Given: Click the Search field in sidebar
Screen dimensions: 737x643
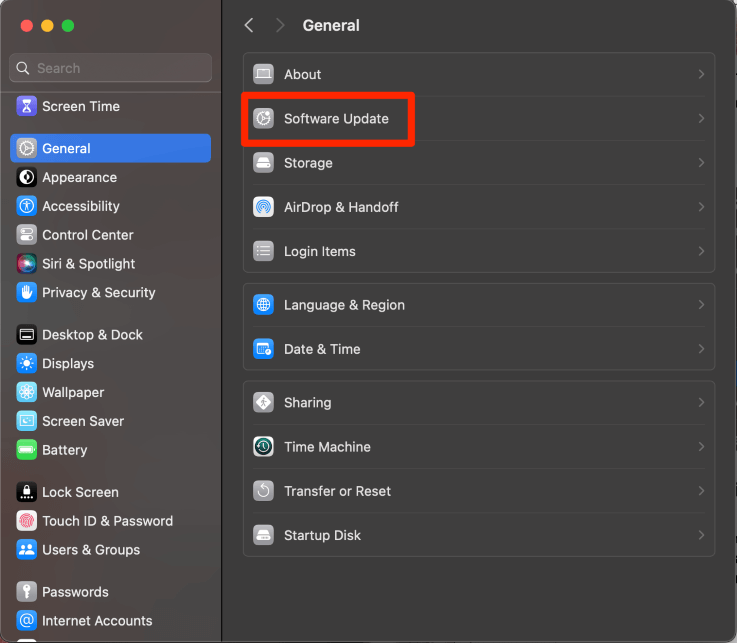Looking at the screenshot, I should tap(120, 68).
